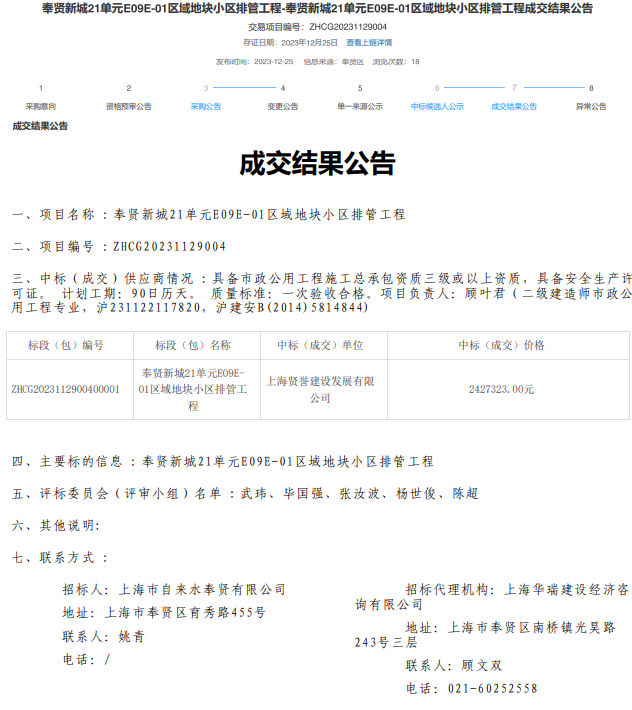Image resolution: width=632 pixels, height=710 pixels.
Task: Click the 中标（成交）价格 column header
Action: tap(501, 345)
